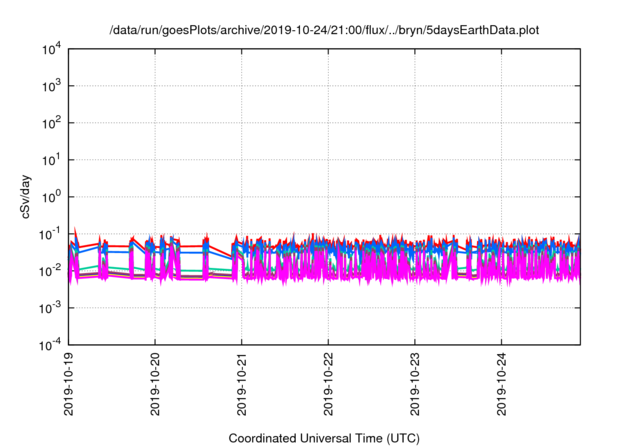Image resolution: width=640 pixels, height=448 pixels.
Task: Click the 10^1 y-axis tick label
Action: tap(51, 160)
